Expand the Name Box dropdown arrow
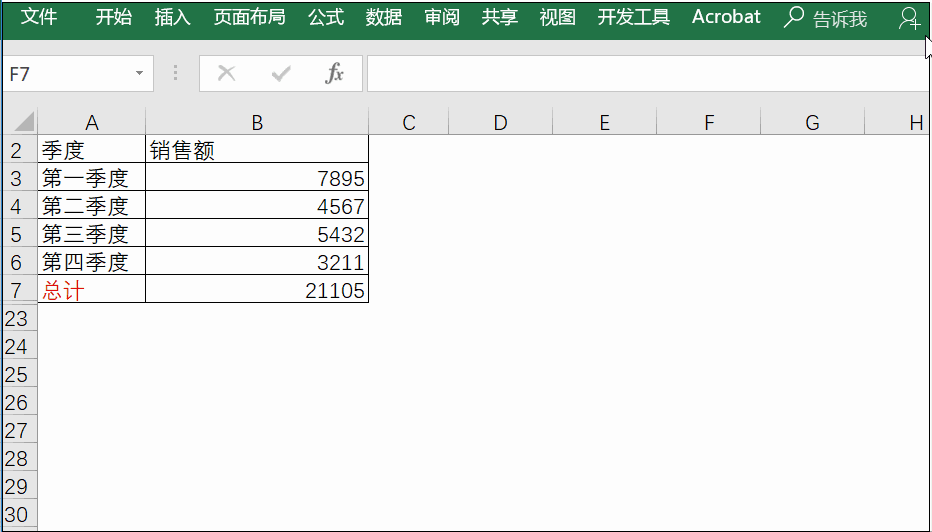Viewport: 932px width, 532px height. pos(139,74)
